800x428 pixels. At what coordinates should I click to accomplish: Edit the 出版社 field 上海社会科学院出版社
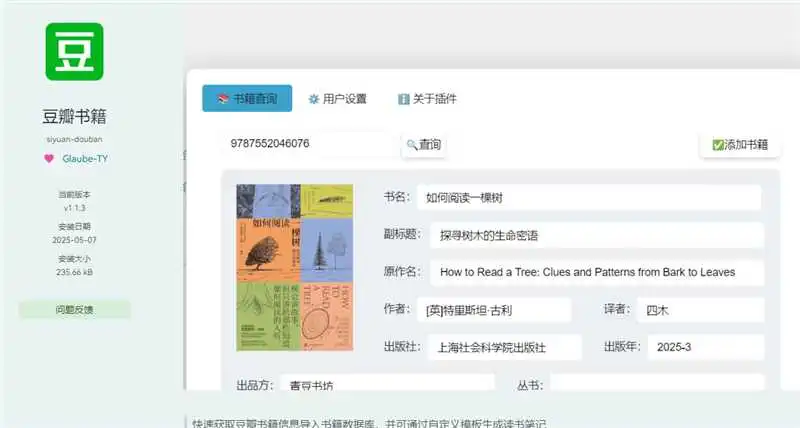click(x=504, y=347)
